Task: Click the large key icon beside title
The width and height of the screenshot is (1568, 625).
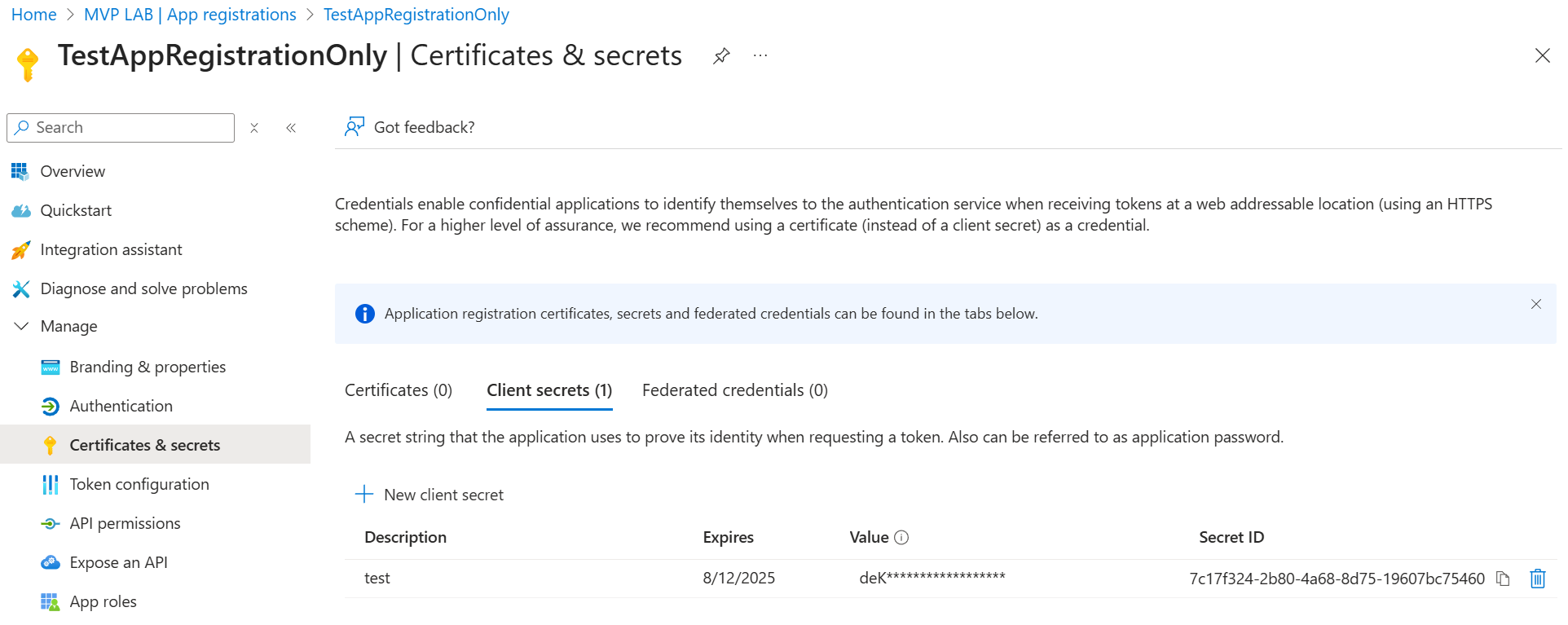Action: (28, 64)
